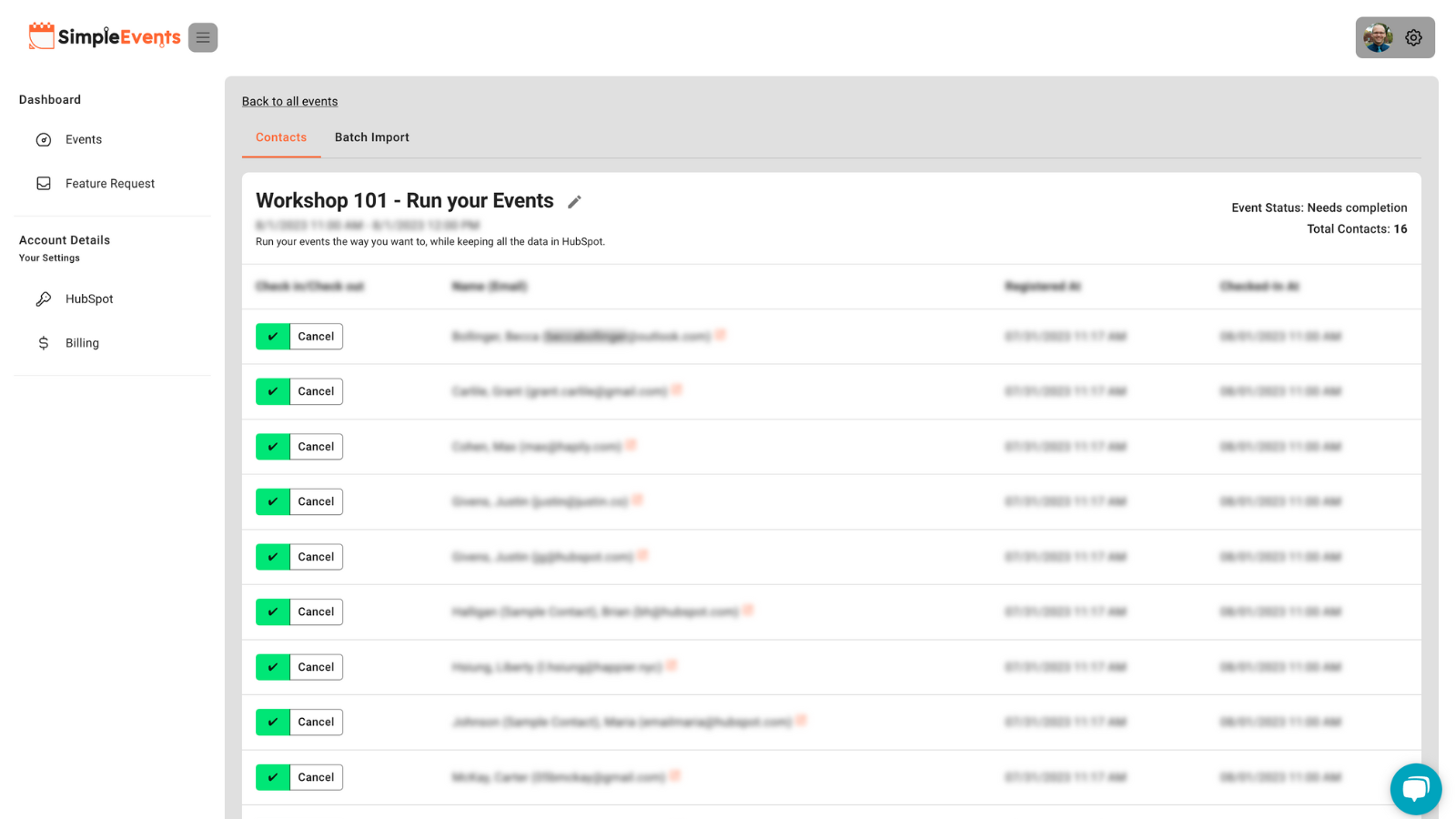The width and height of the screenshot is (1456, 819).
Task: Open Your Settings under Account Details
Action: 48,258
